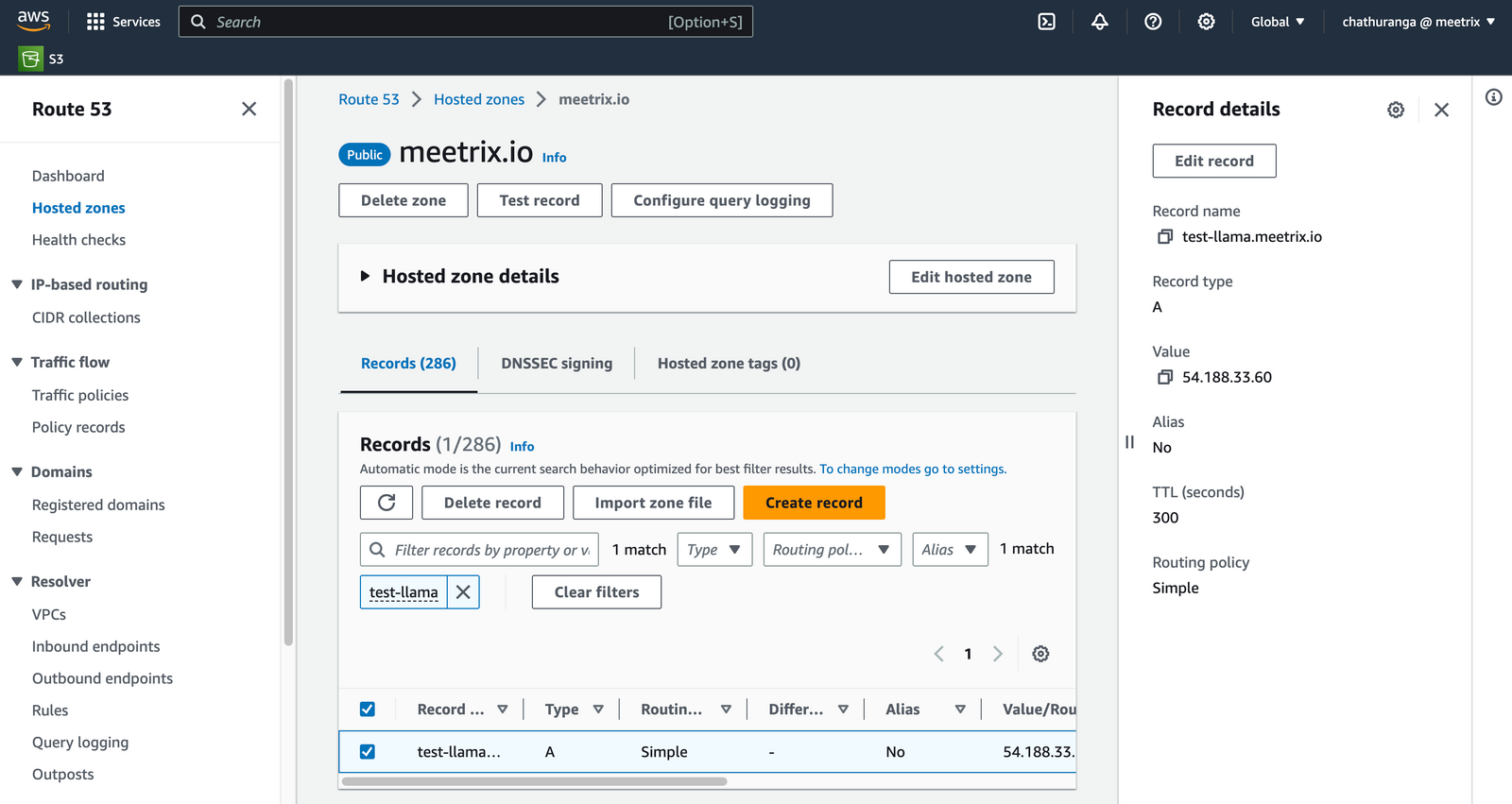
Task: Open Inbound endpoints in sidebar
Action: click(x=95, y=646)
